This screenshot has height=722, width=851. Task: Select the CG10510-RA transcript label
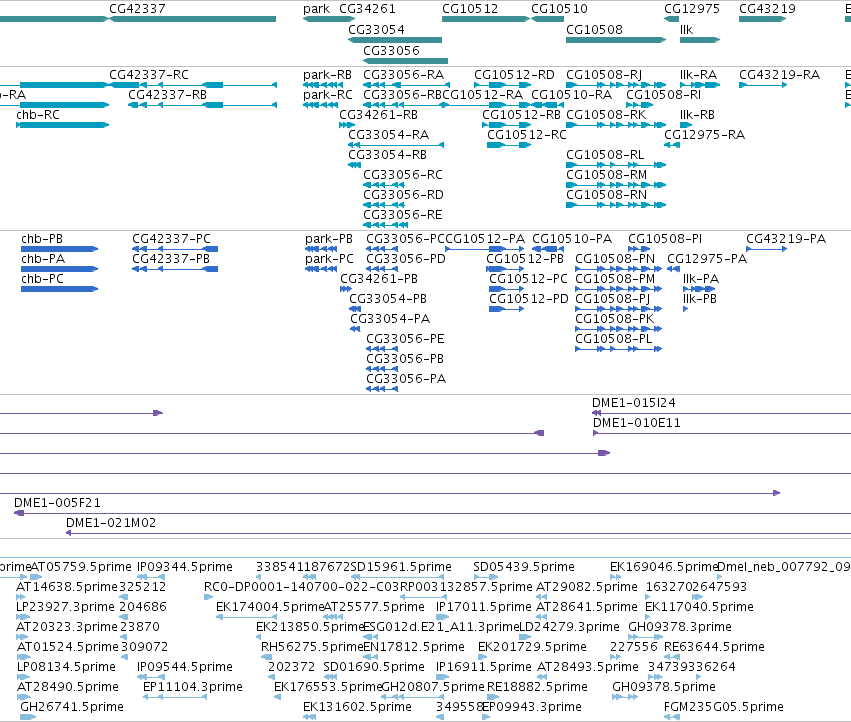click(571, 94)
